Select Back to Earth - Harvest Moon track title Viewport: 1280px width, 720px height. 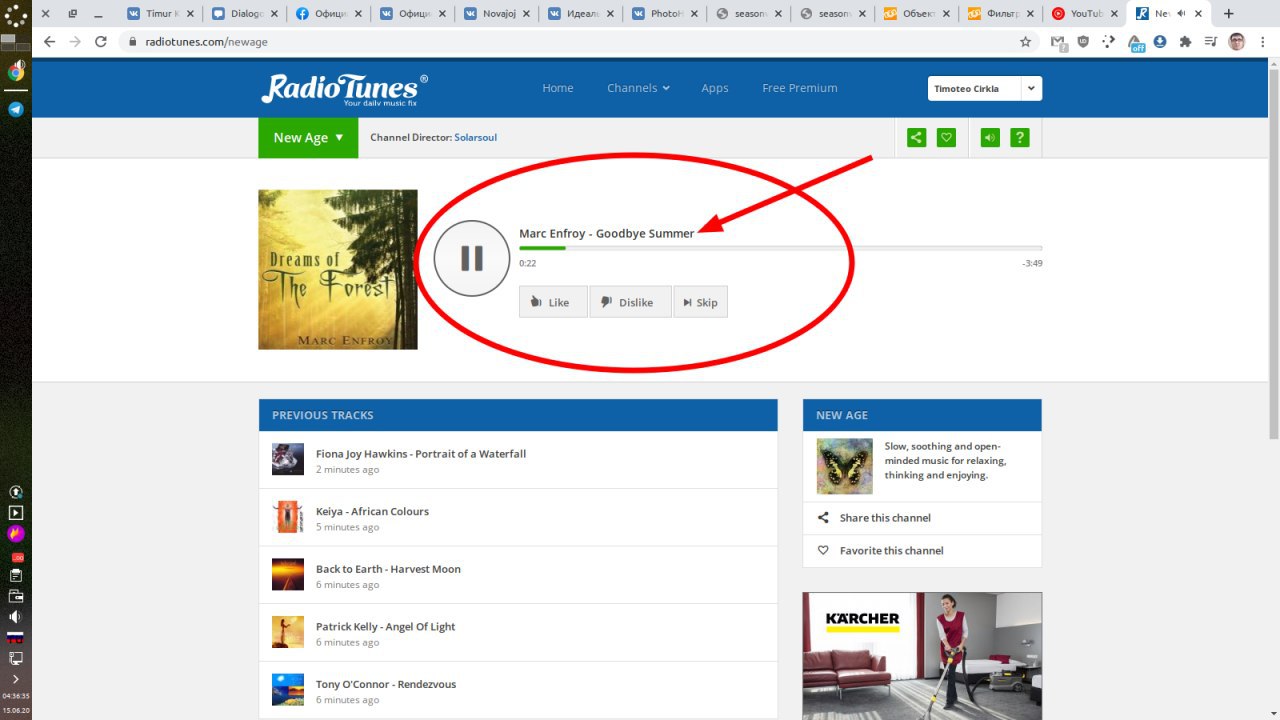coord(388,569)
